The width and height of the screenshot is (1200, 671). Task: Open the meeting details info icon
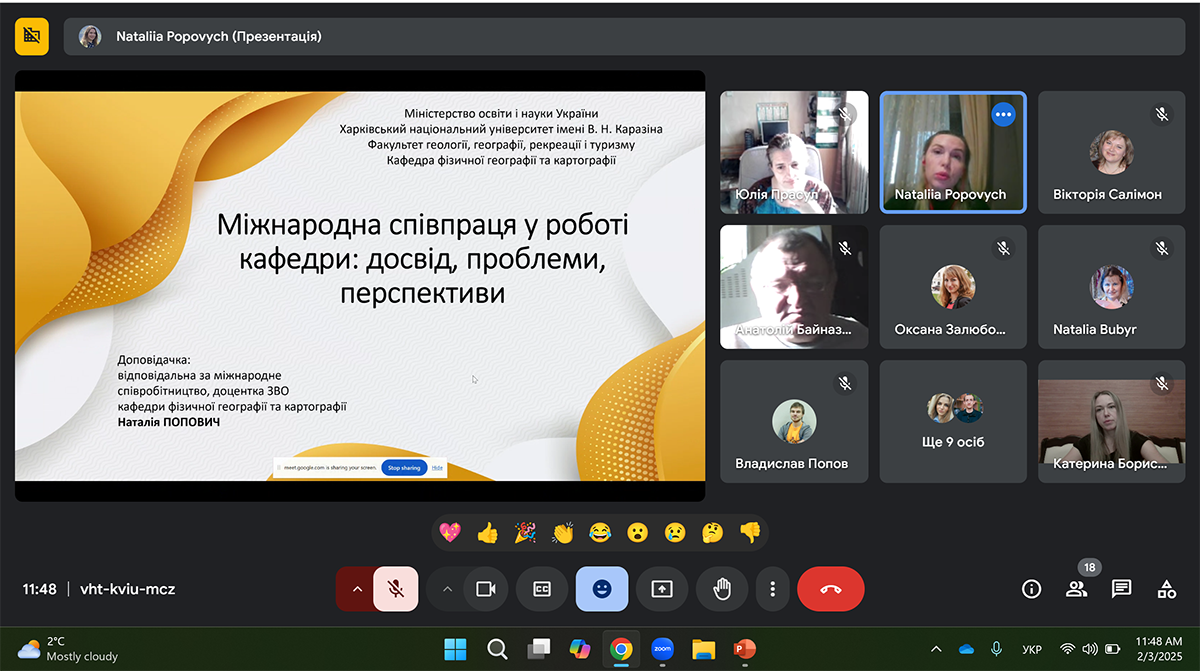(x=1031, y=589)
